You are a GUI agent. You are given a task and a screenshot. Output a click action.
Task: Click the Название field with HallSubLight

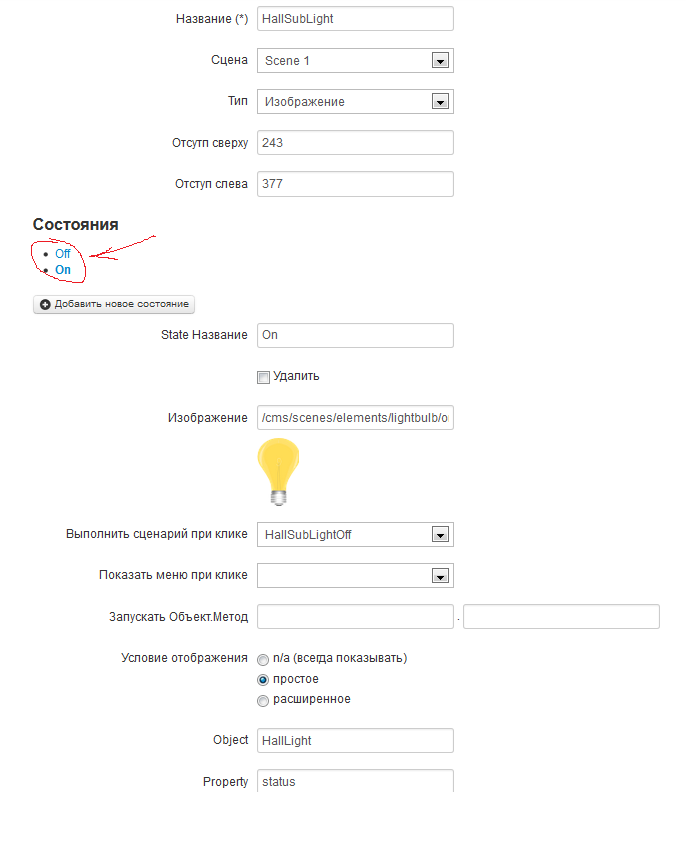point(355,19)
